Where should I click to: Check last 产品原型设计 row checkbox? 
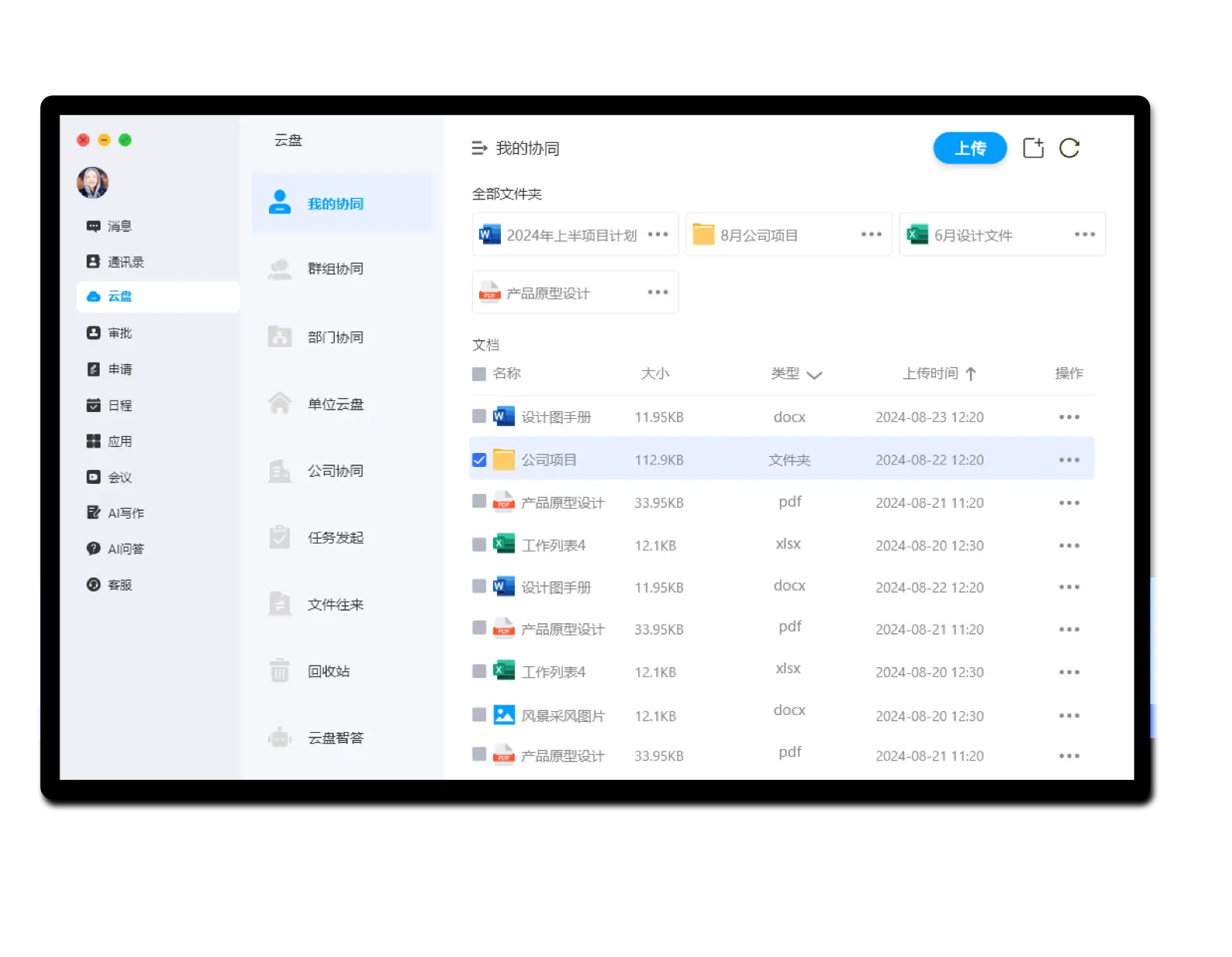pos(479,754)
